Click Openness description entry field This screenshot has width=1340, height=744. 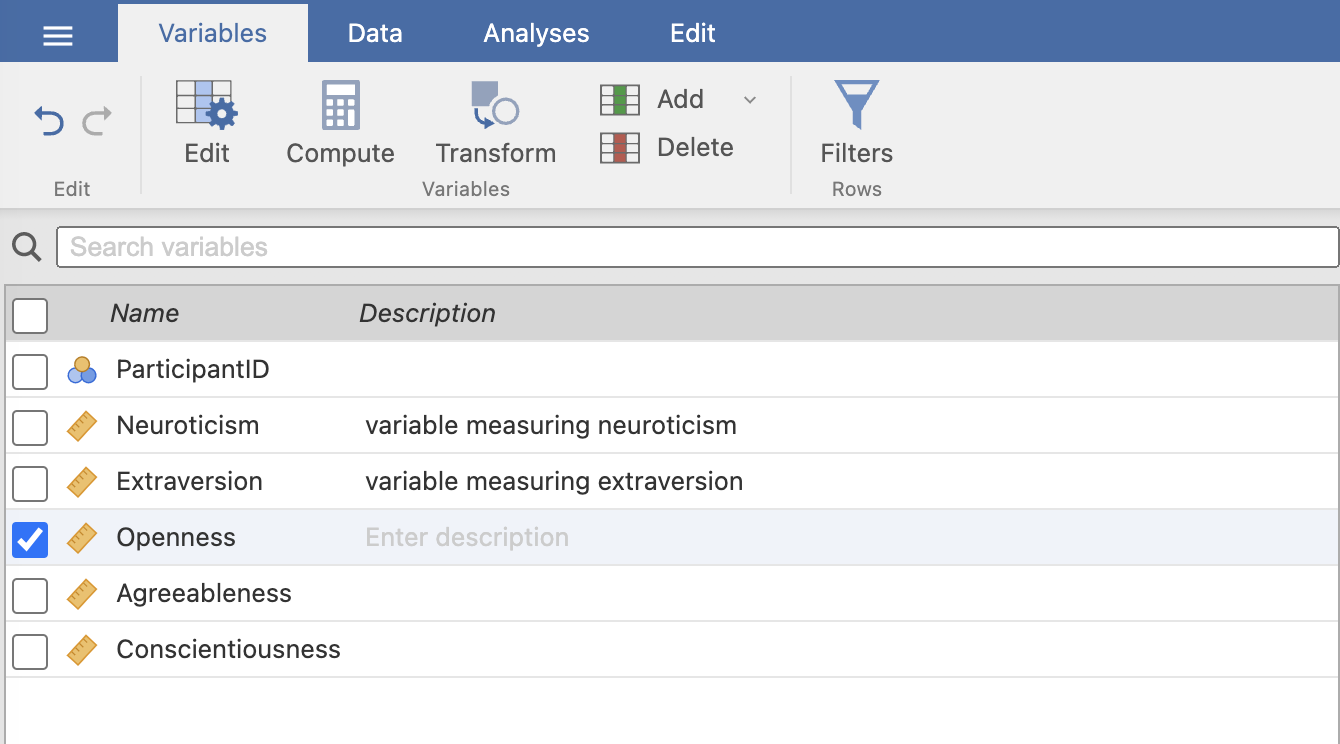coord(467,538)
